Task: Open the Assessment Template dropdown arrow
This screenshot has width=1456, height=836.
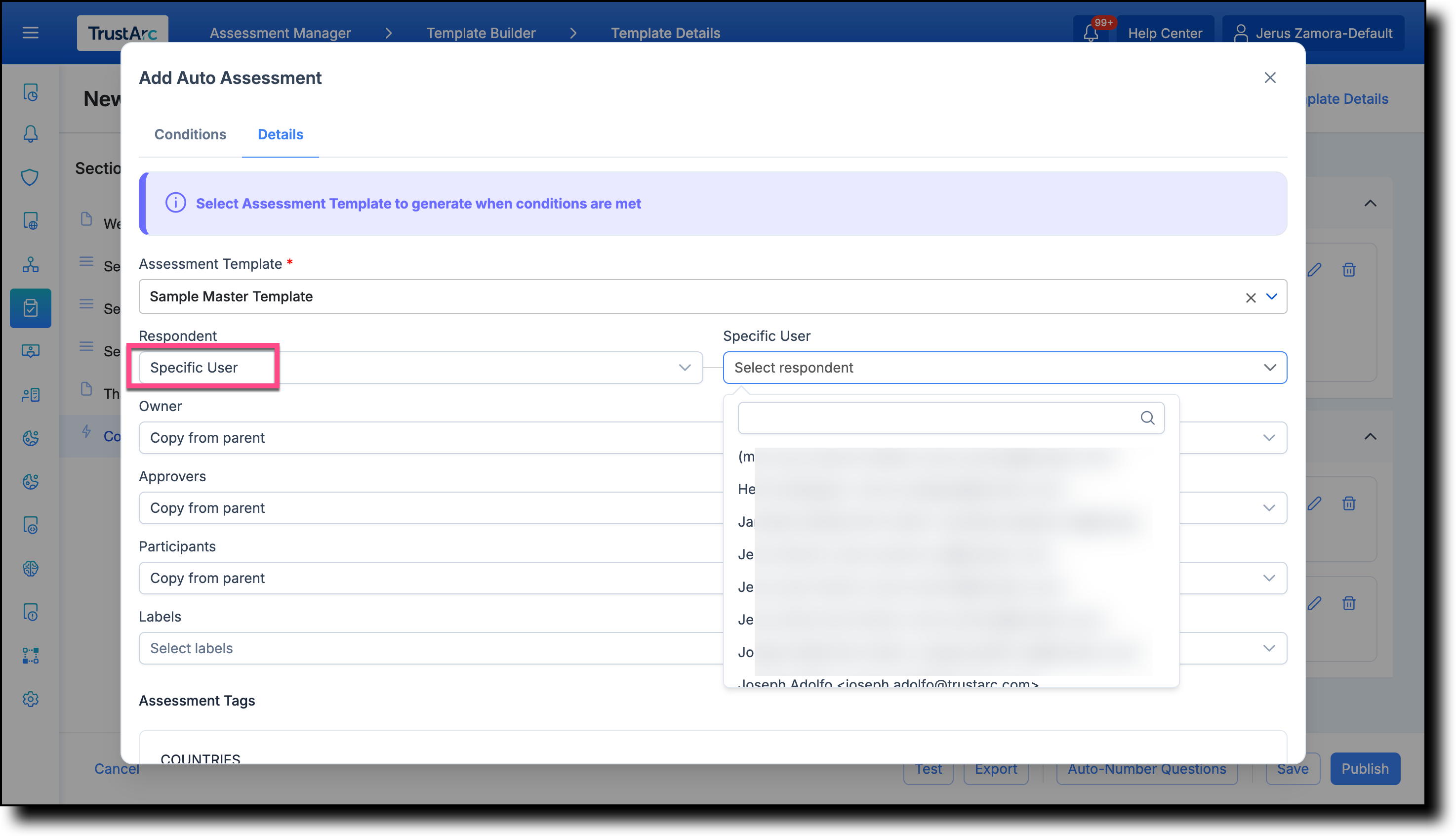Action: click(1271, 297)
